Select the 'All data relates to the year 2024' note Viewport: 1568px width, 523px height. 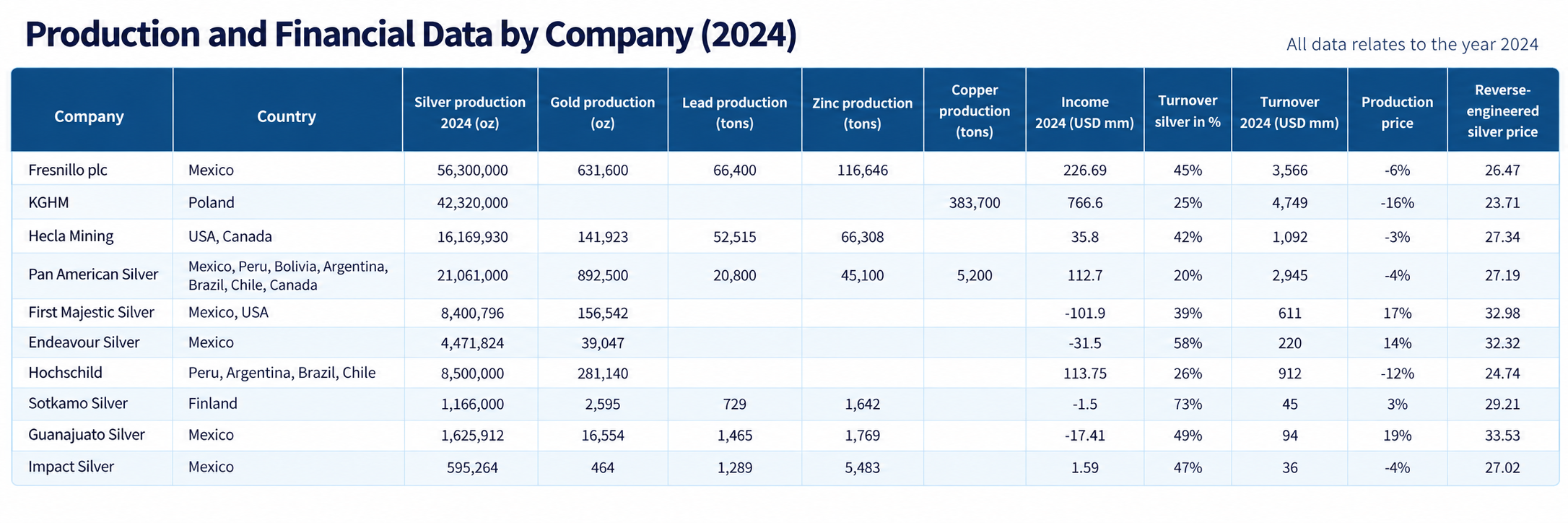pyautogui.click(x=1413, y=44)
